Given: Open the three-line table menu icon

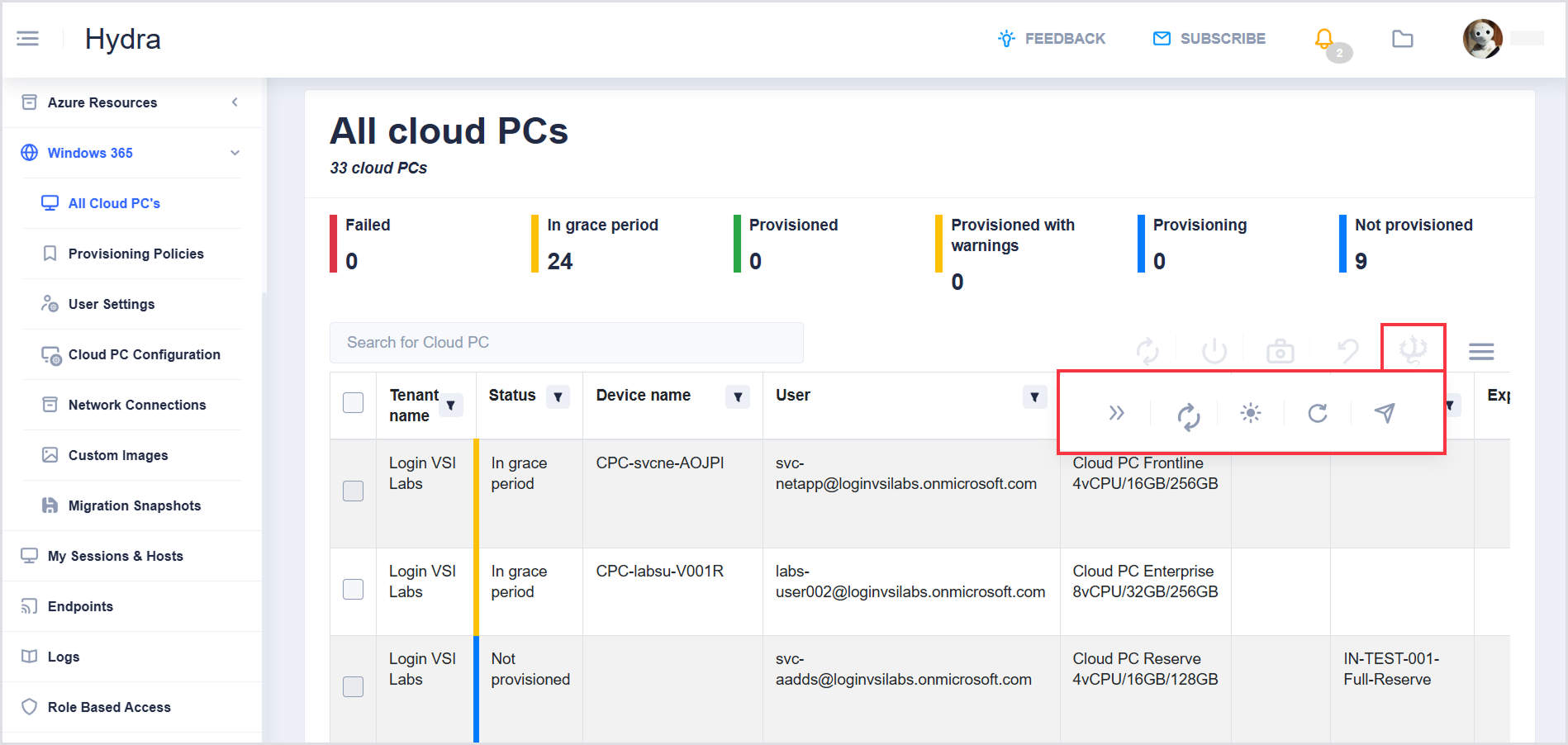Looking at the screenshot, I should (1480, 352).
